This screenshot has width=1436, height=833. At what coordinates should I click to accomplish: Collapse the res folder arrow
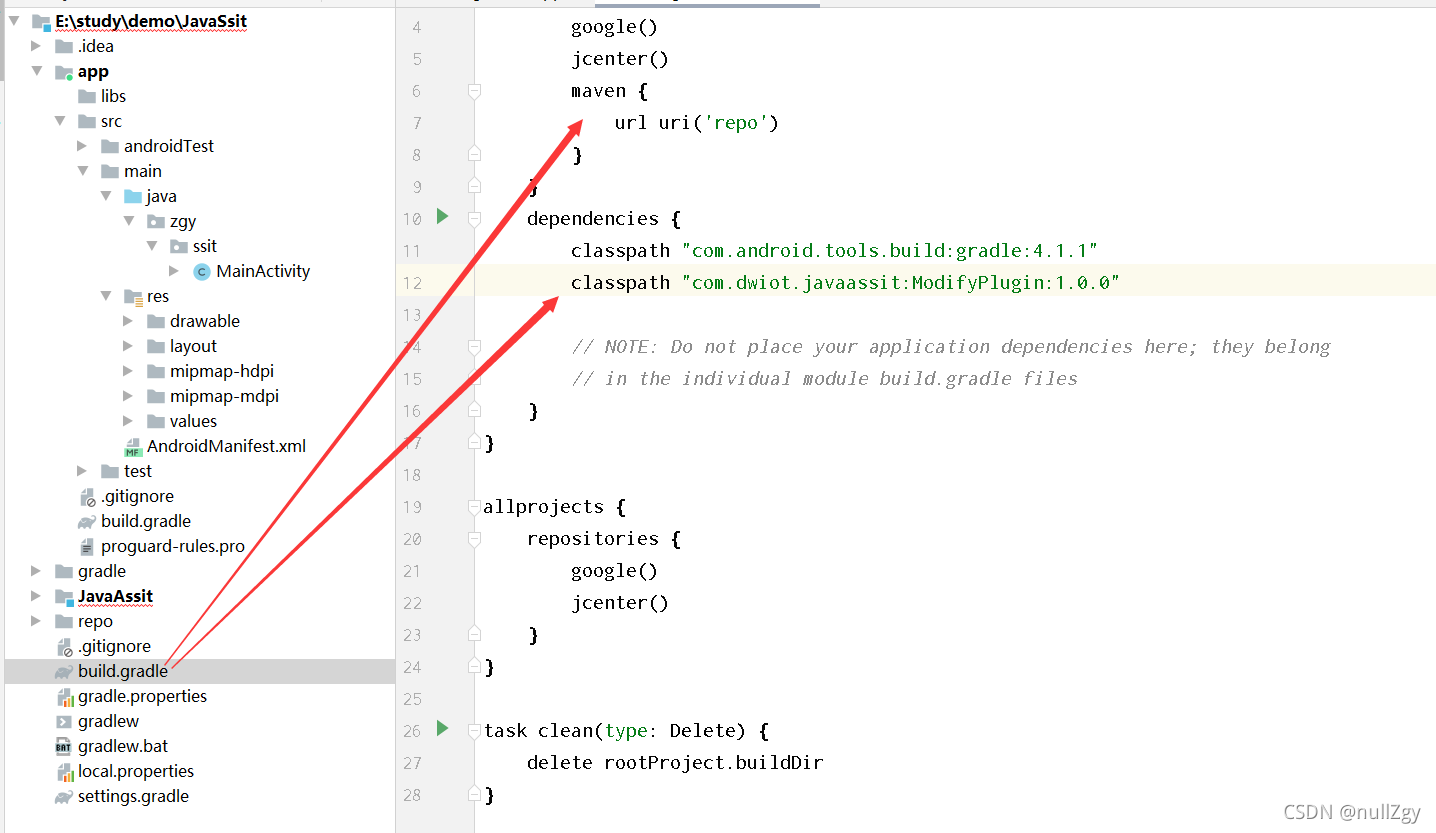tap(105, 296)
